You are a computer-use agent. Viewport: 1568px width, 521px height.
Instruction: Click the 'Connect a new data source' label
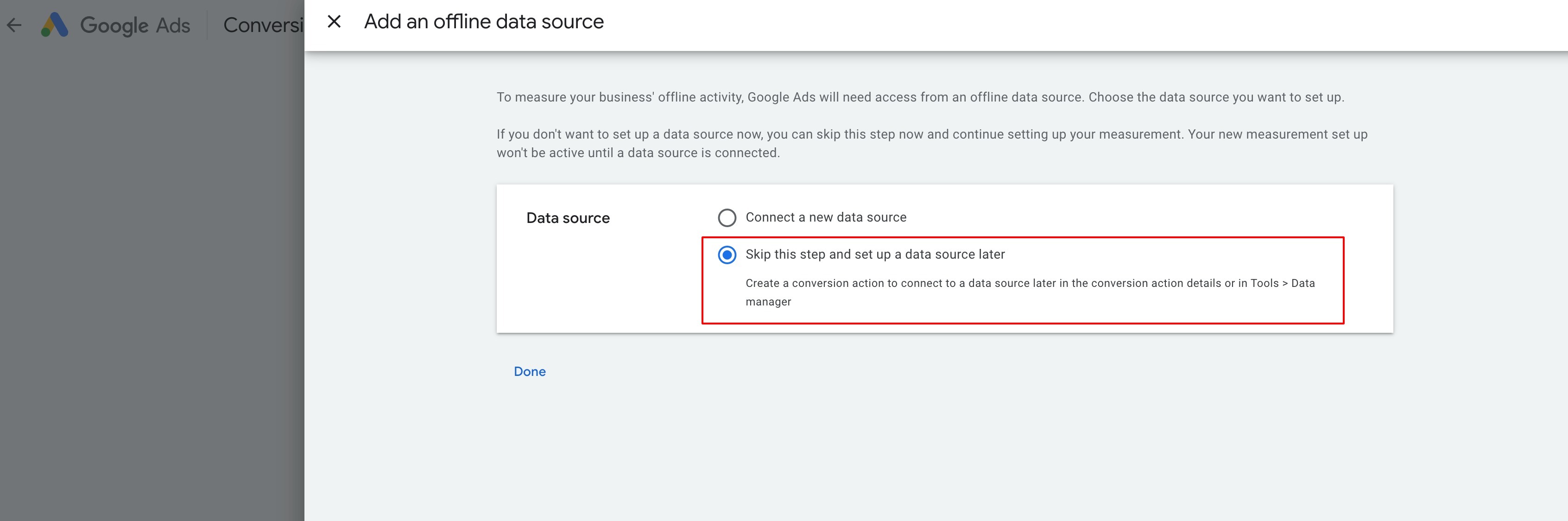825,217
